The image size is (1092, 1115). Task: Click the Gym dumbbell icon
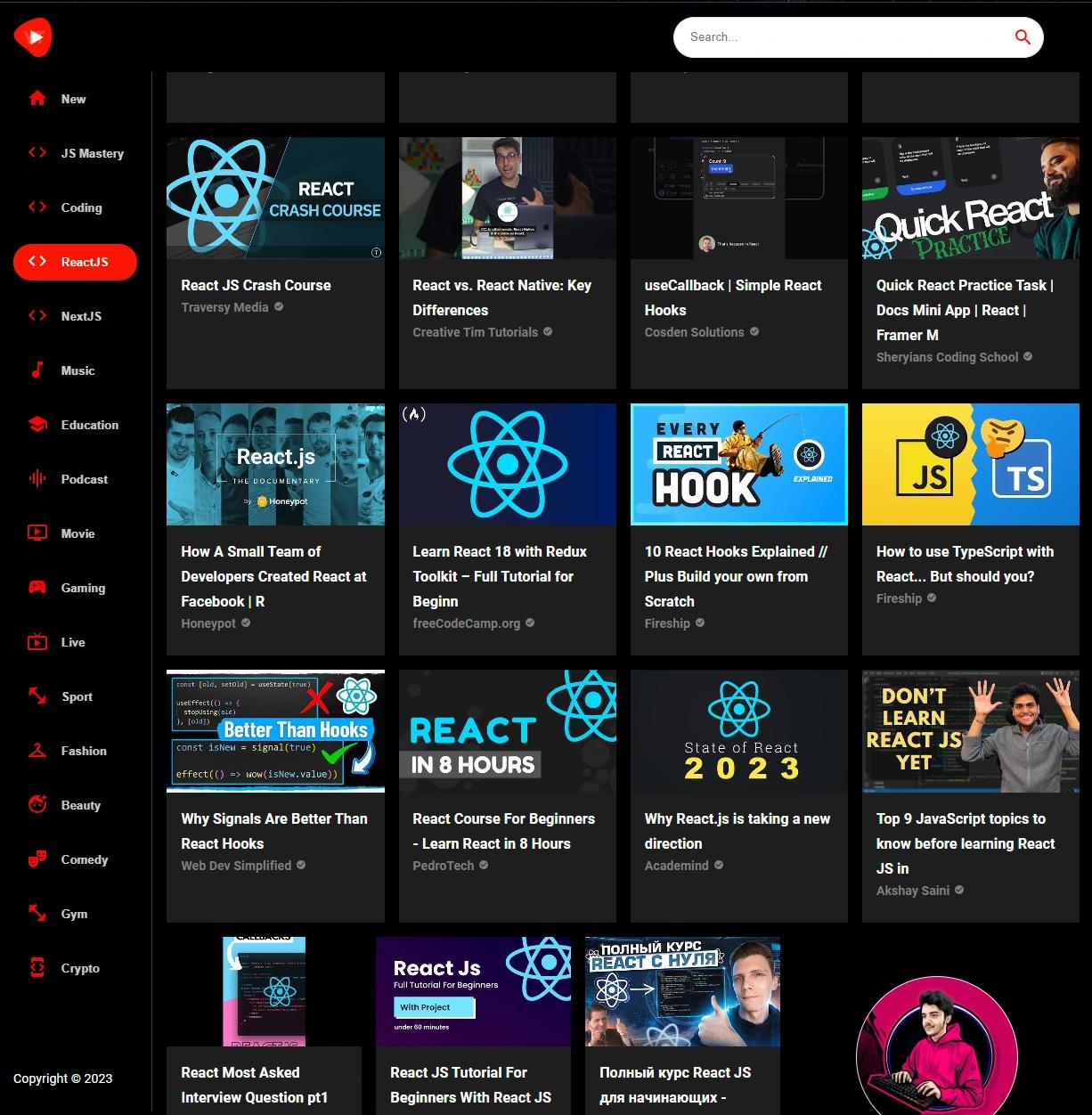coord(37,914)
